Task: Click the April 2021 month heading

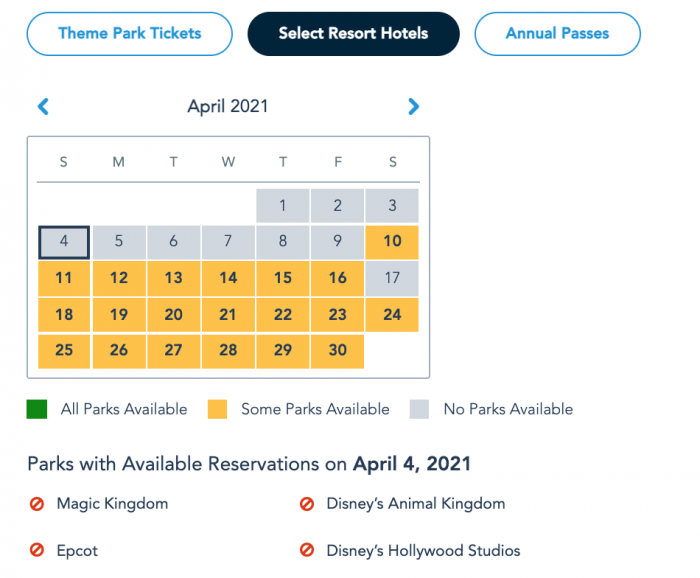Action: 228,107
